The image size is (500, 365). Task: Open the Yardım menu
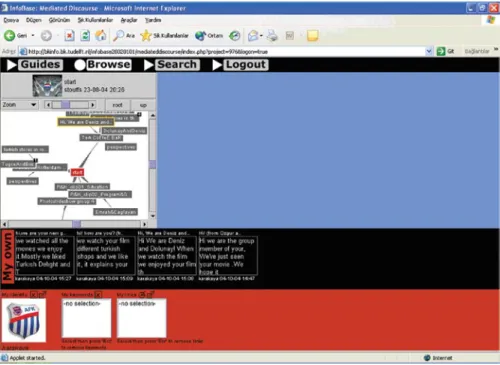tap(153, 20)
